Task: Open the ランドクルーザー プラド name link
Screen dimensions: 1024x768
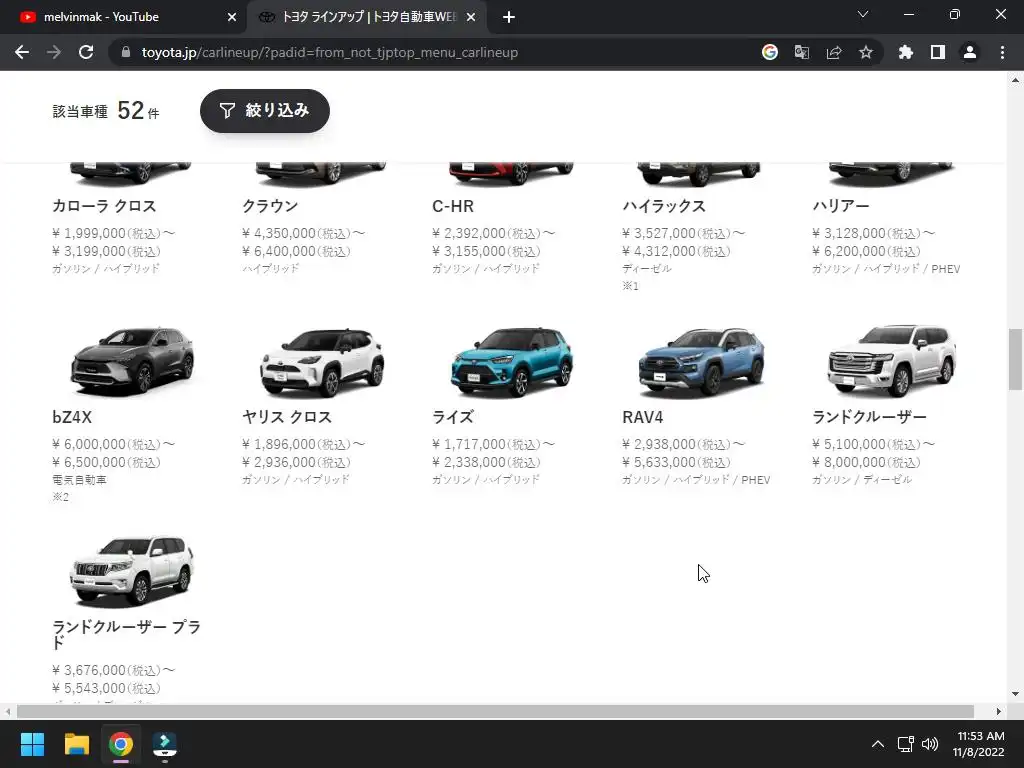Action: (126, 635)
